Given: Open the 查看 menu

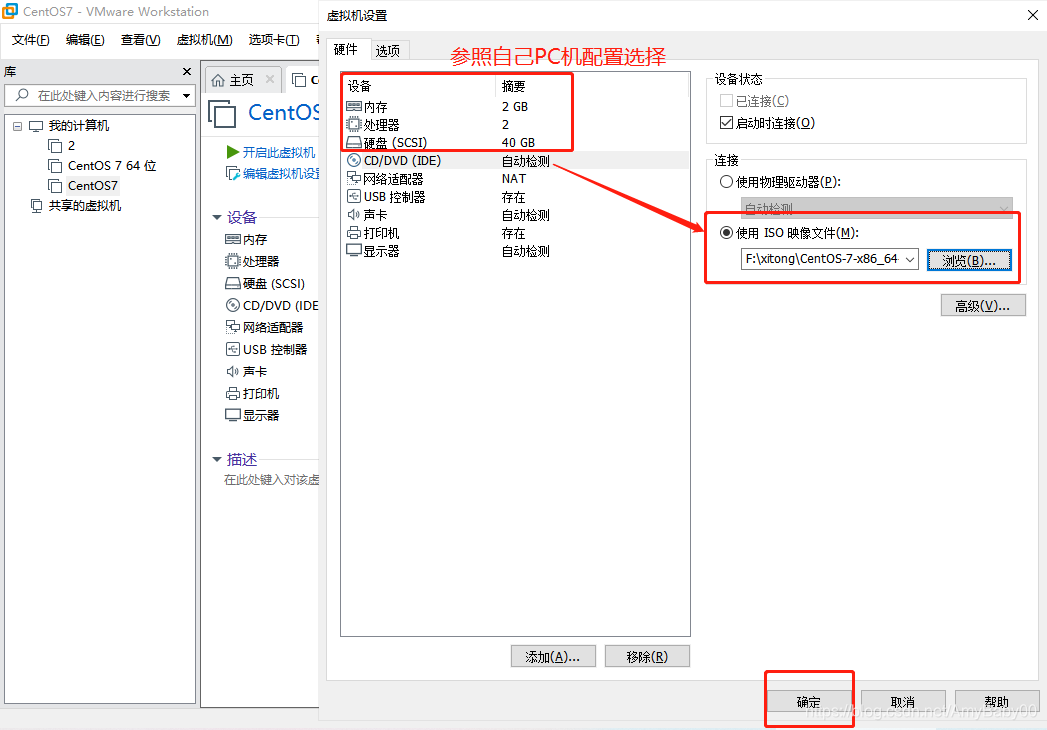Looking at the screenshot, I should coord(140,40).
